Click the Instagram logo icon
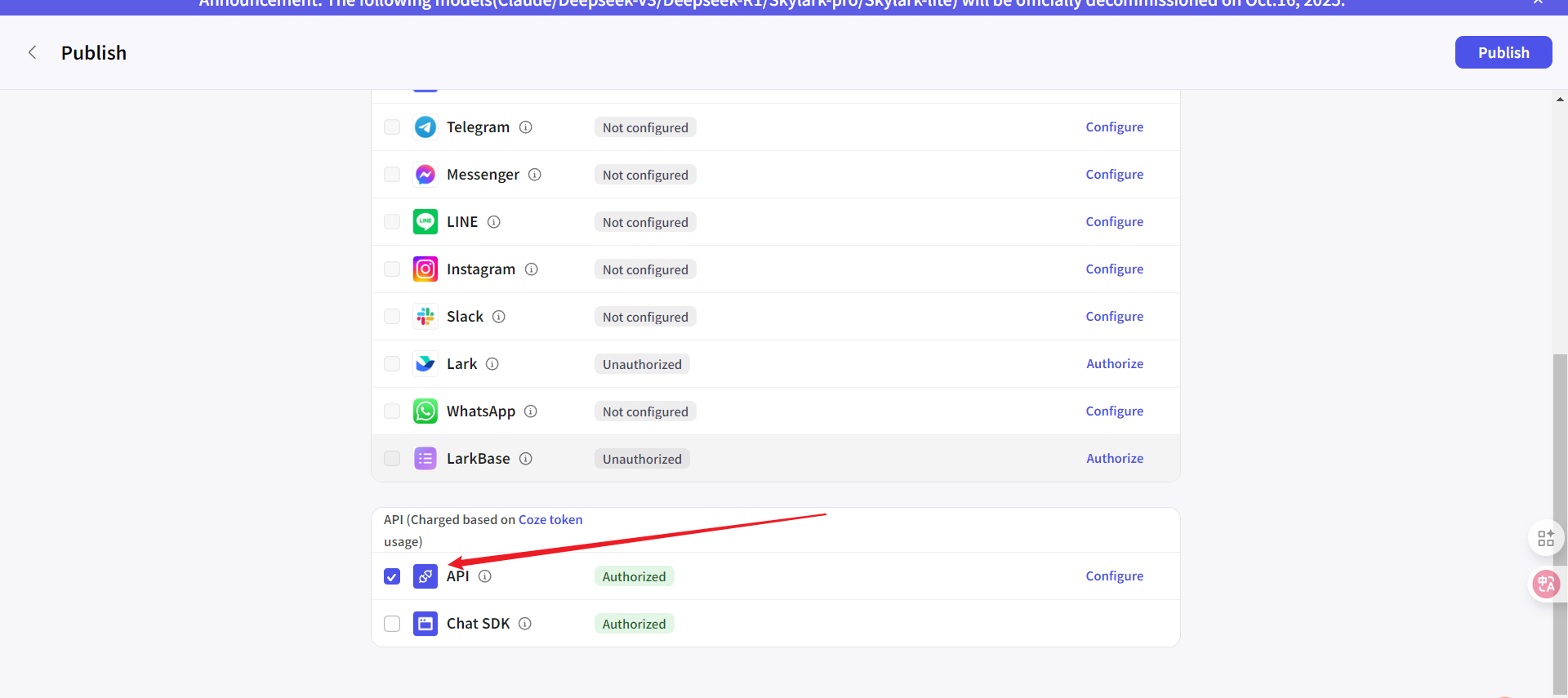The height and width of the screenshot is (698, 1568). 425,269
